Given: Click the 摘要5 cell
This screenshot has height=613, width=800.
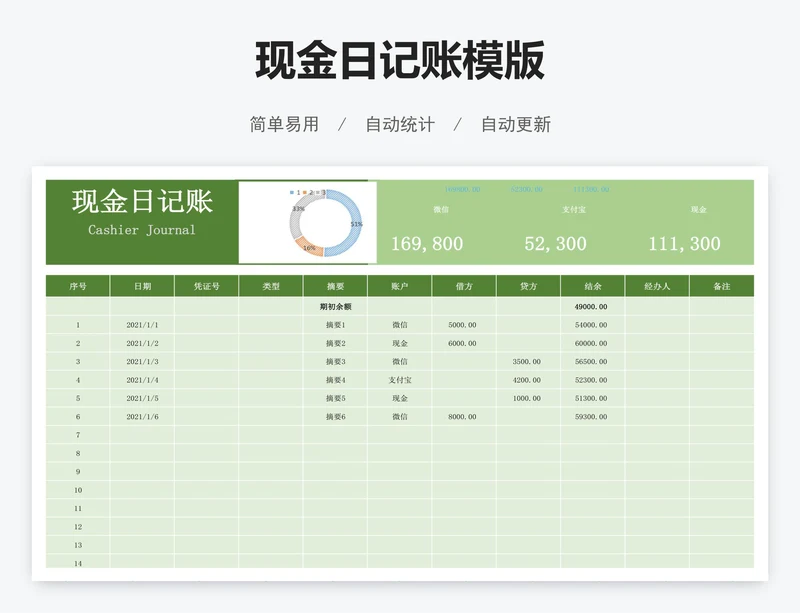Looking at the screenshot, I should 335,398.
